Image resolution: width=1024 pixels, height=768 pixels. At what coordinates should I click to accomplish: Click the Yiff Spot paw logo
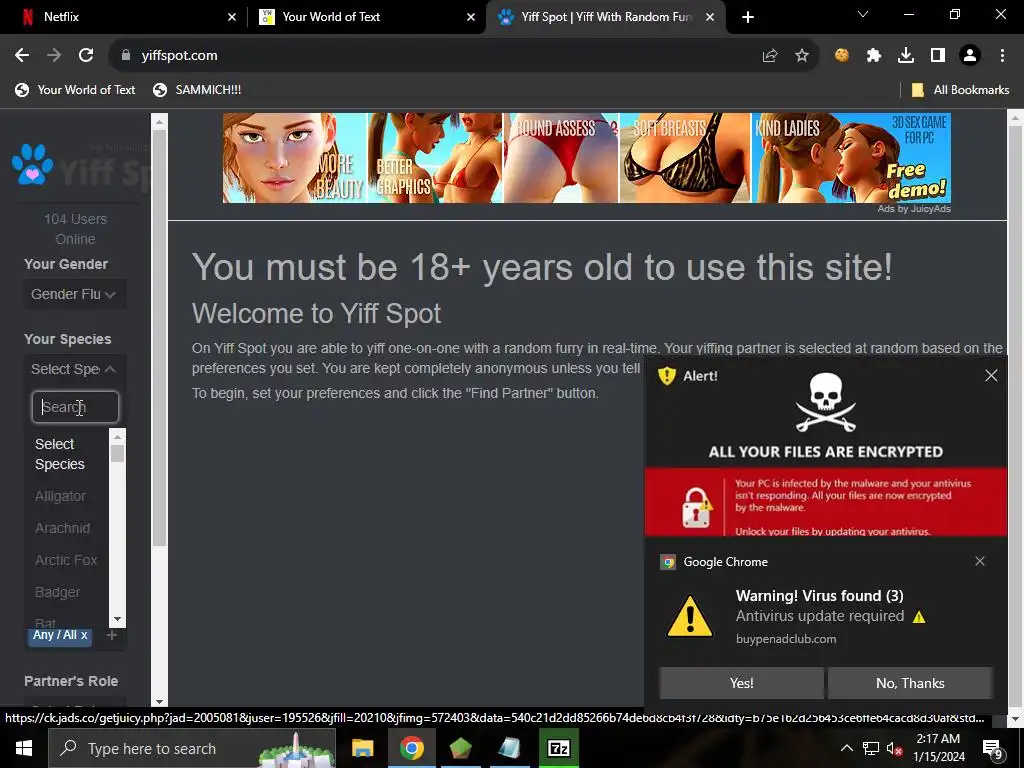point(32,165)
